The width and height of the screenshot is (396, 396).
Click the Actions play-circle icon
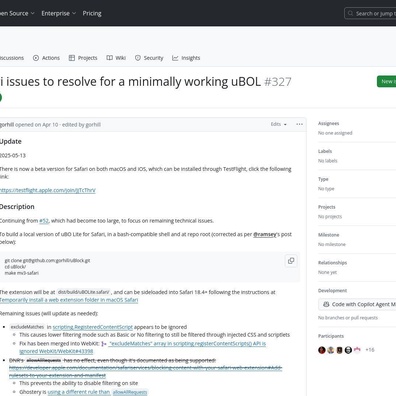click(x=36, y=58)
